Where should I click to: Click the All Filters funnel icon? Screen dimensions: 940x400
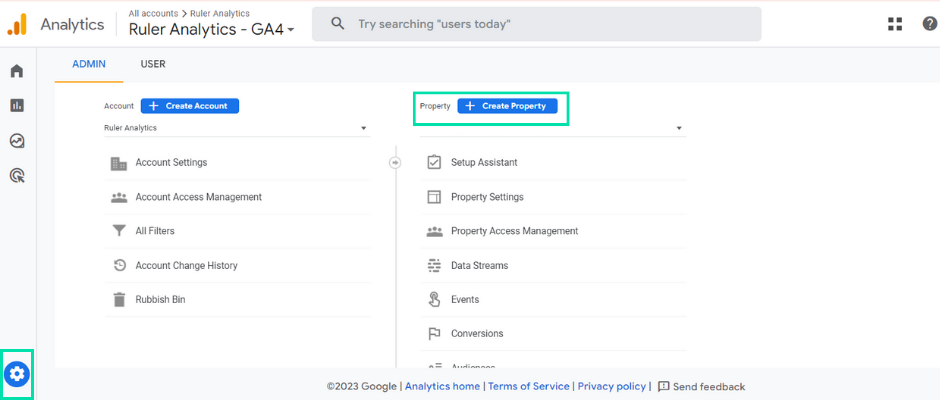(x=119, y=231)
